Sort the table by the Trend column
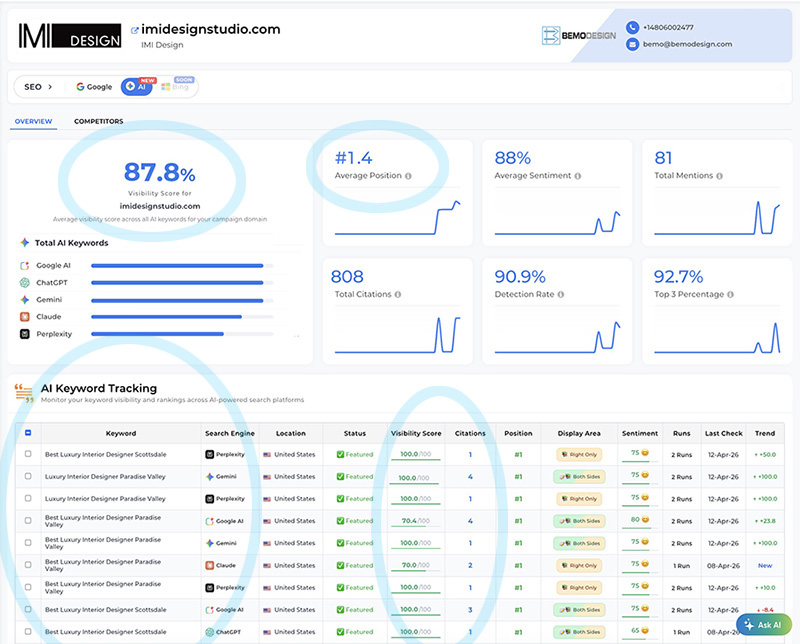Viewport: 800px width, 644px height. (765, 433)
